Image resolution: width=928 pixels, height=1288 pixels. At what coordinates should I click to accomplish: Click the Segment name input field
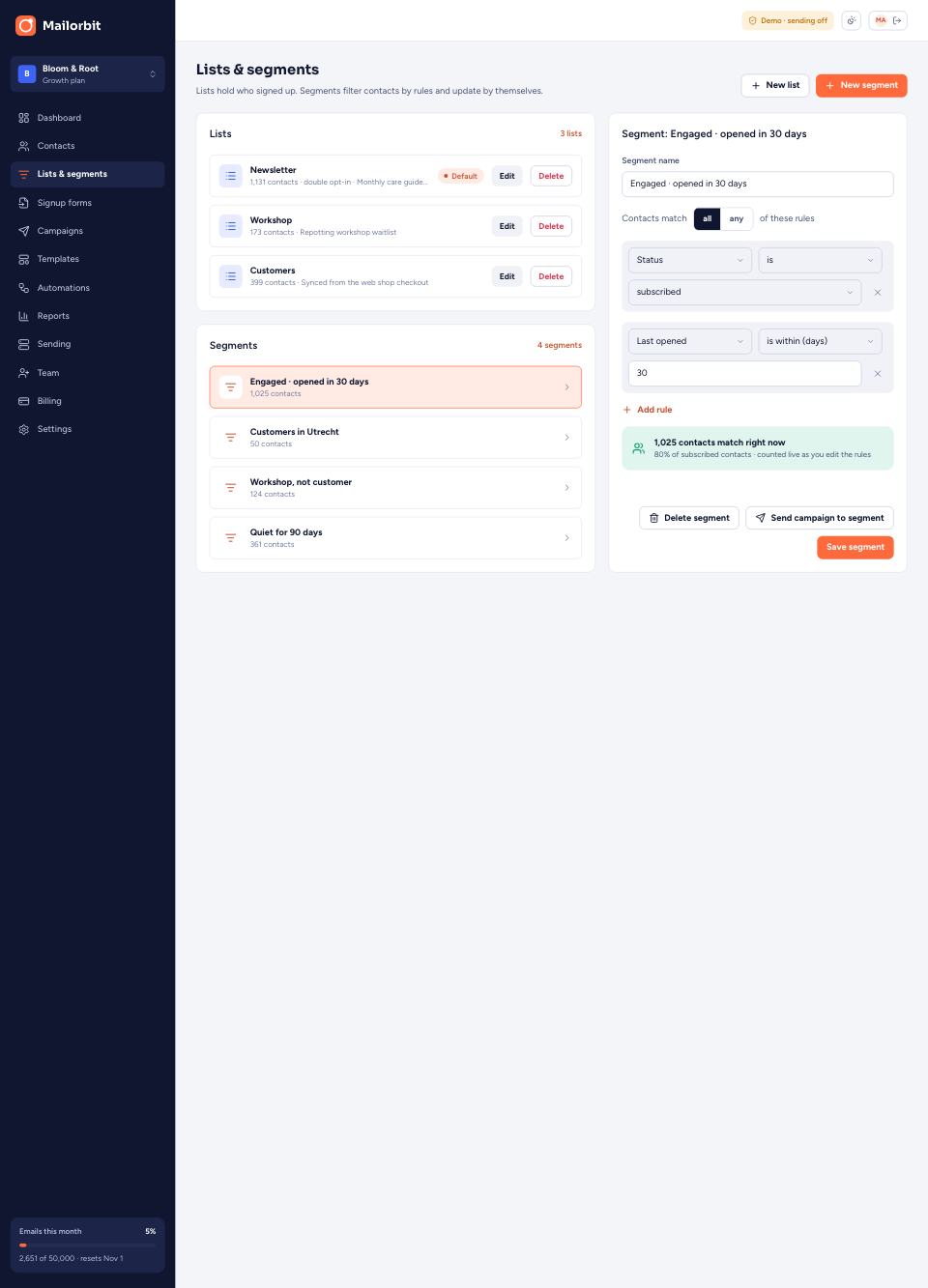(758, 184)
